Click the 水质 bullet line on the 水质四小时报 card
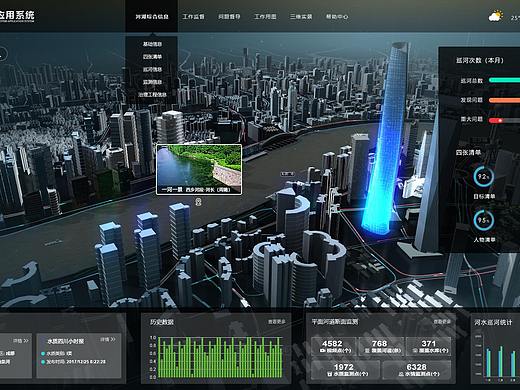 [x=57, y=353]
